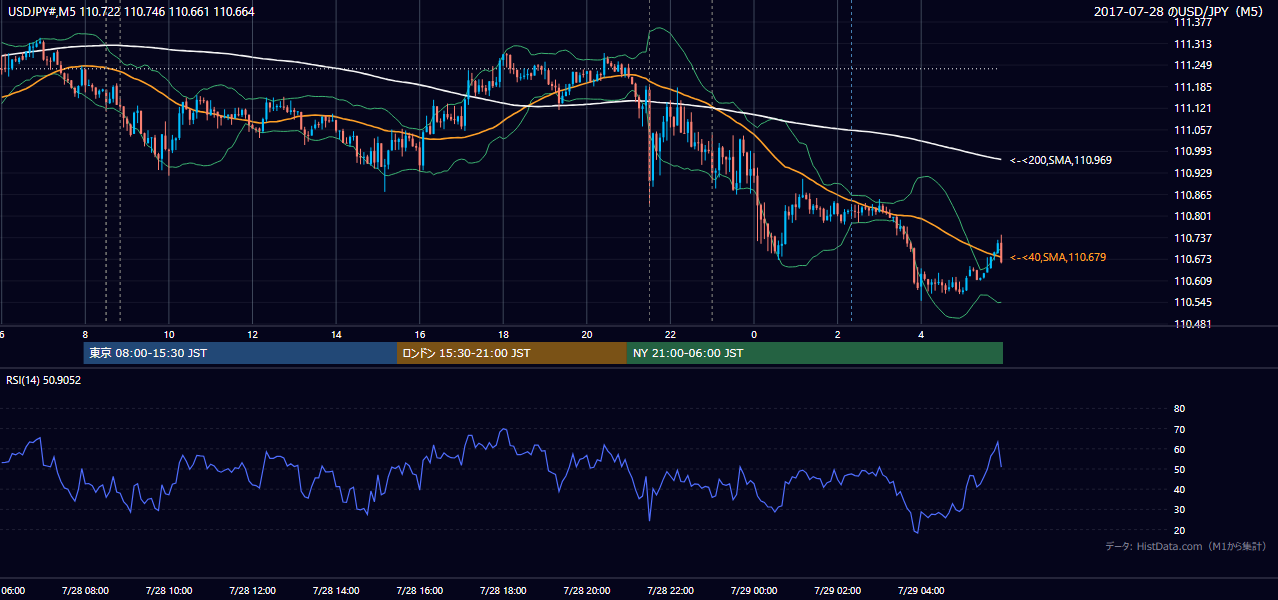The image size is (1278, 600).
Task: Click the 110.865 price axis label
Action: (x=1193, y=195)
